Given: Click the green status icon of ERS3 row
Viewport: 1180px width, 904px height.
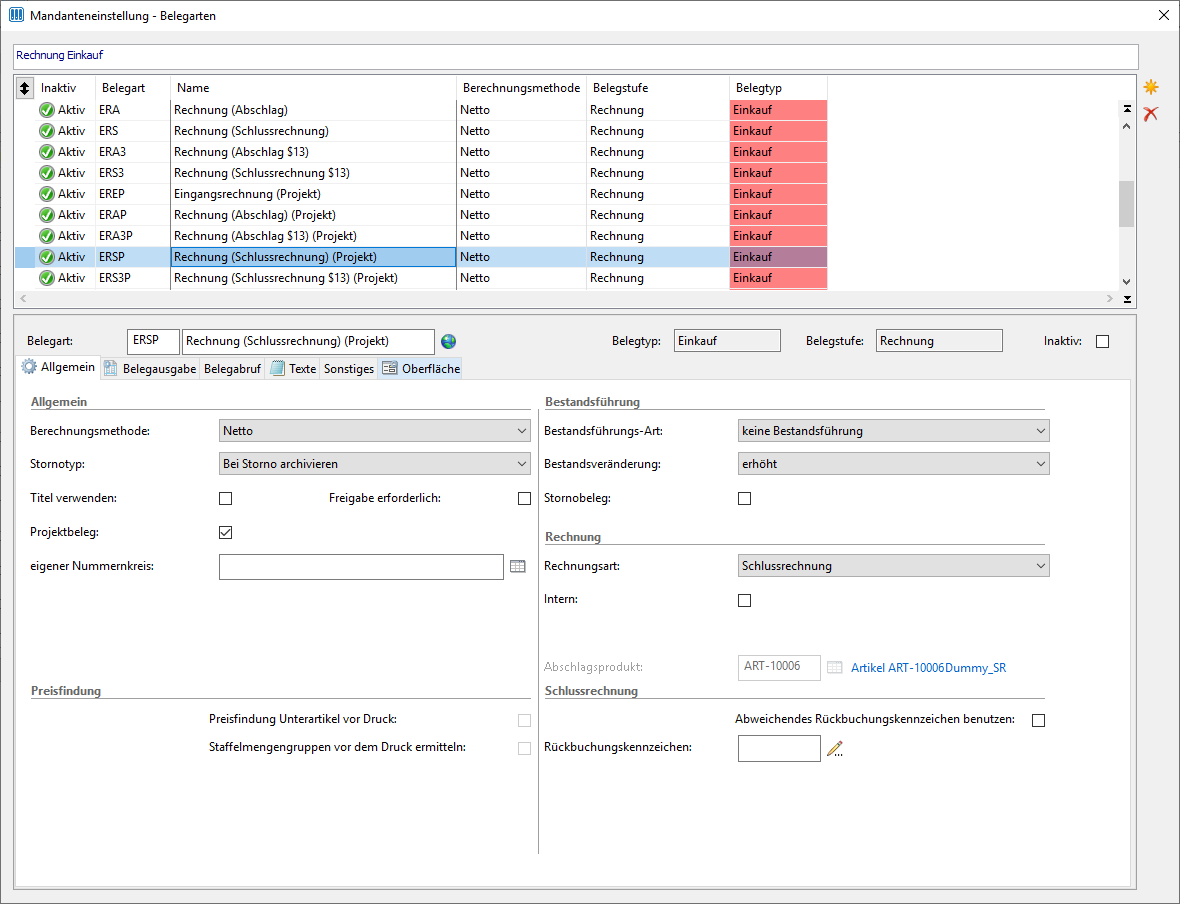Looking at the screenshot, I should [x=47, y=173].
